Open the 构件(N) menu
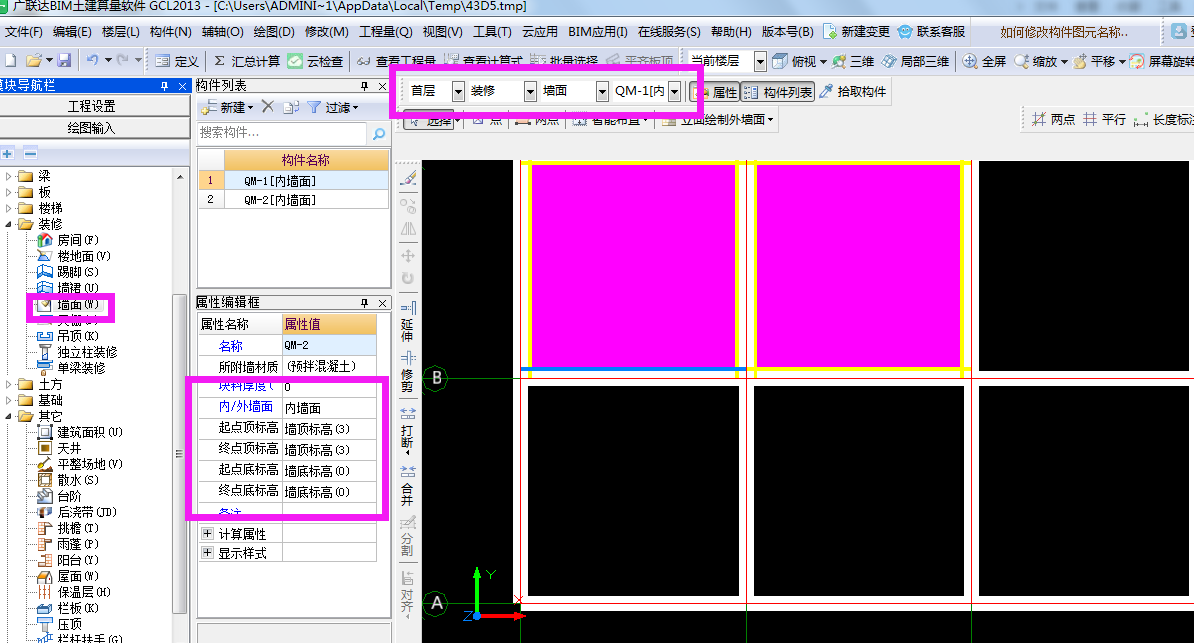Screen dimensions: 1194x643 pos(171,32)
